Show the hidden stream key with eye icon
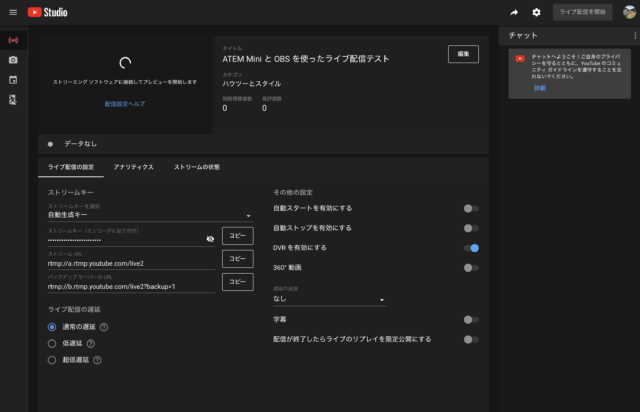 [x=210, y=239]
